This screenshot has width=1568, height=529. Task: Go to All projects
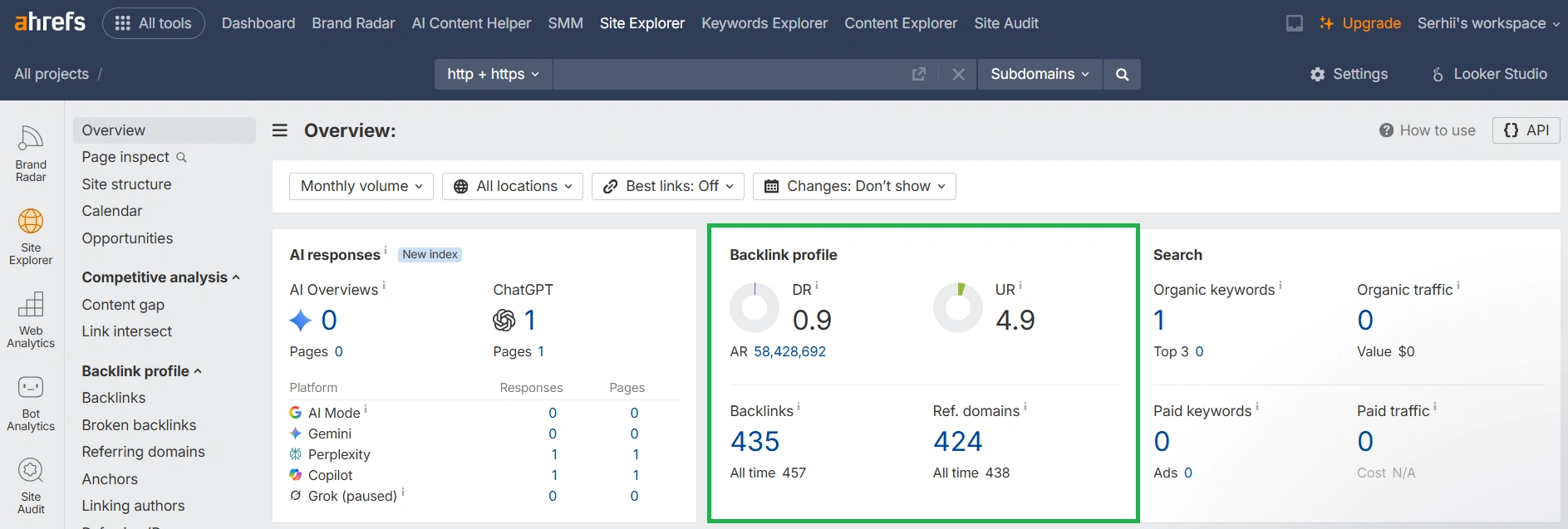click(52, 74)
